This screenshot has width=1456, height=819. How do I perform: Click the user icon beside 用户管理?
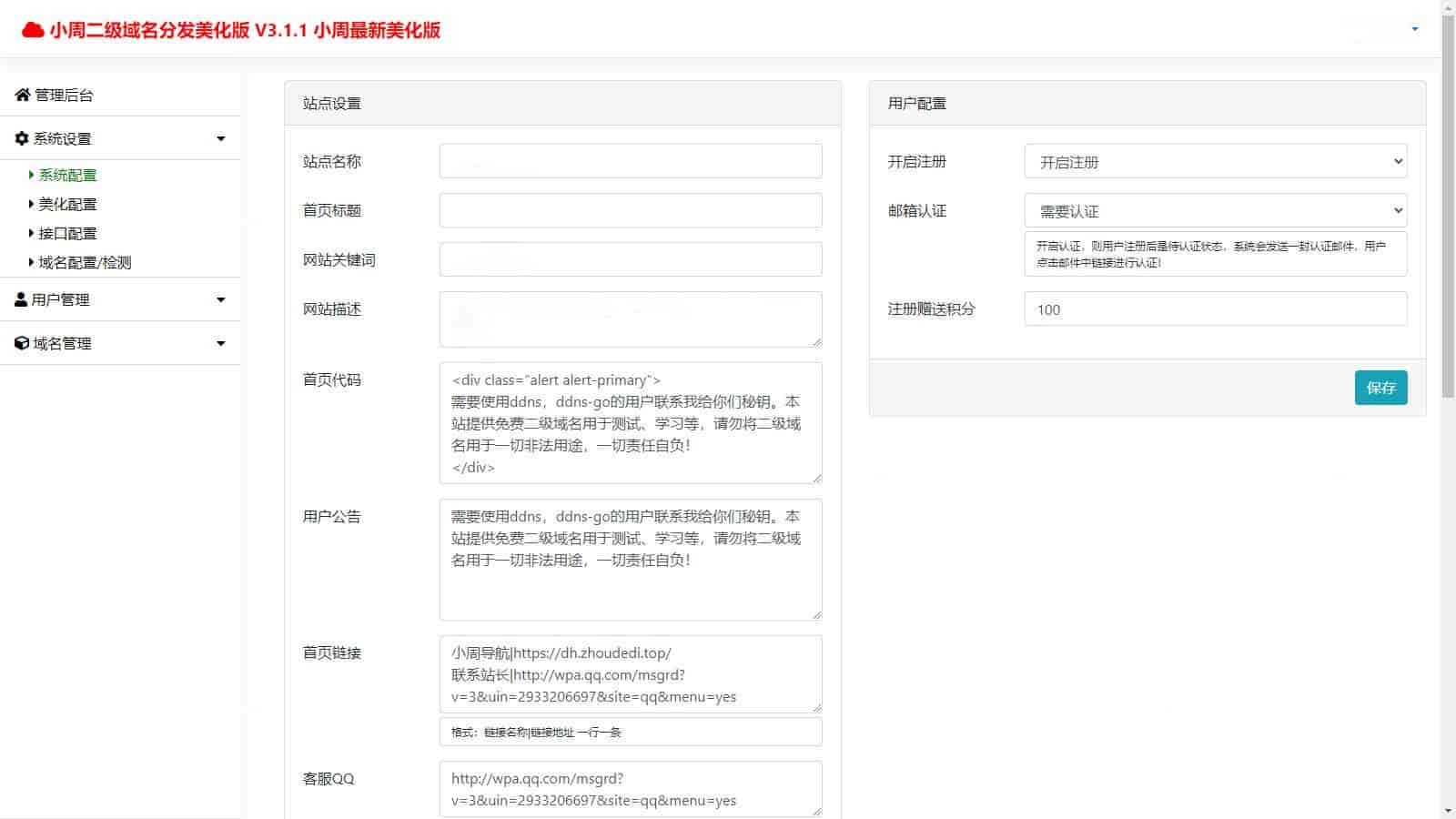tap(21, 299)
